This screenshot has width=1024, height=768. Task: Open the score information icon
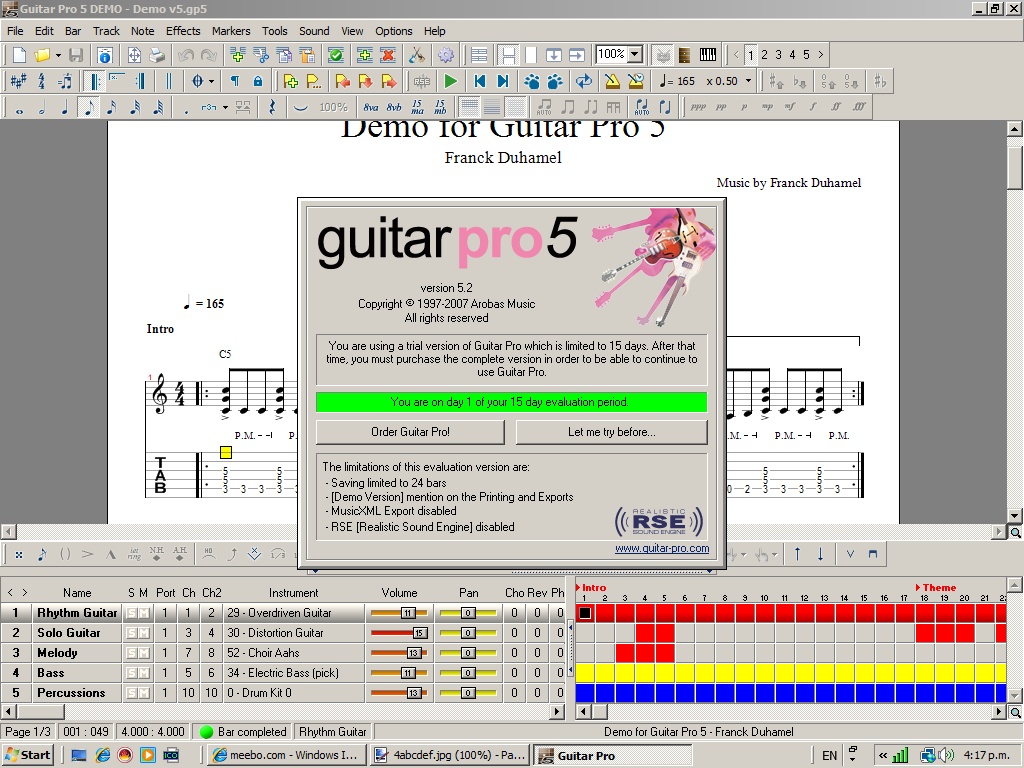point(105,56)
